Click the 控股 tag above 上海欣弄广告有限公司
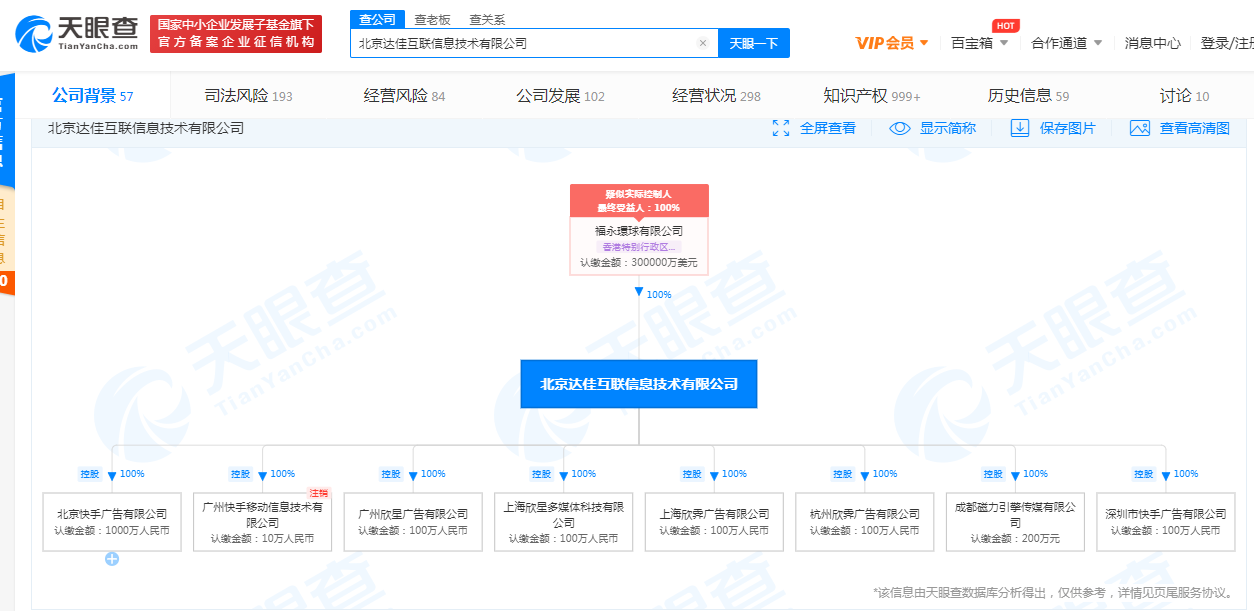This screenshot has height=611, width=1254. coord(692,474)
